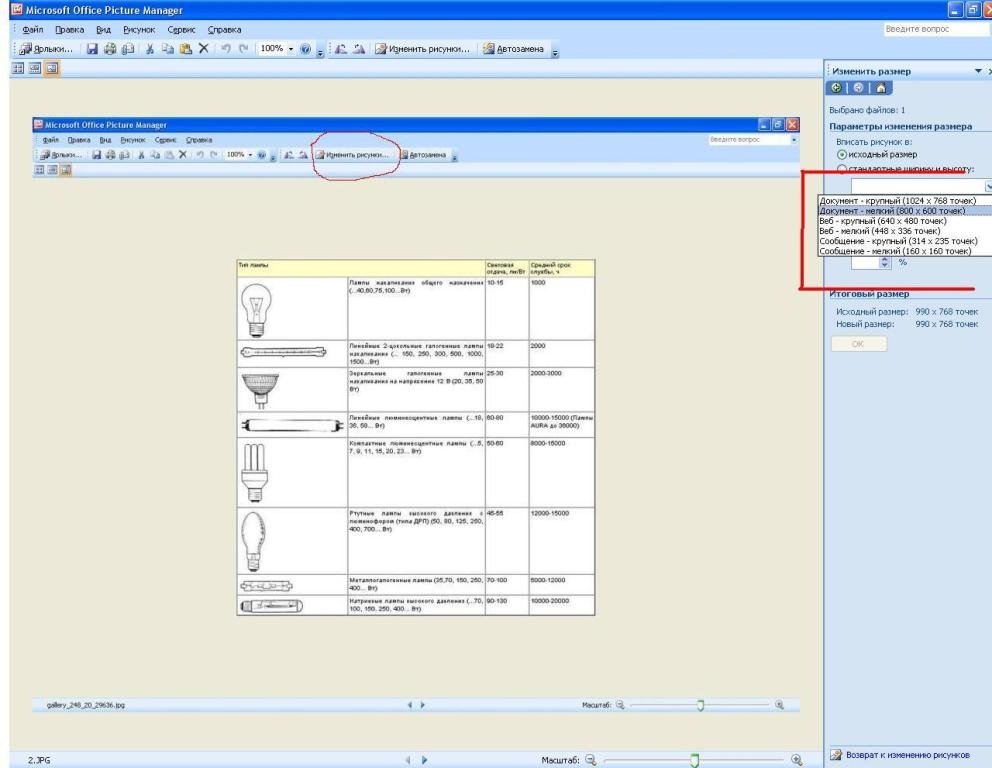Click the Автозамена toolbar button
Viewport: 992px width, 768px height.
pyautogui.click(x=514, y=49)
